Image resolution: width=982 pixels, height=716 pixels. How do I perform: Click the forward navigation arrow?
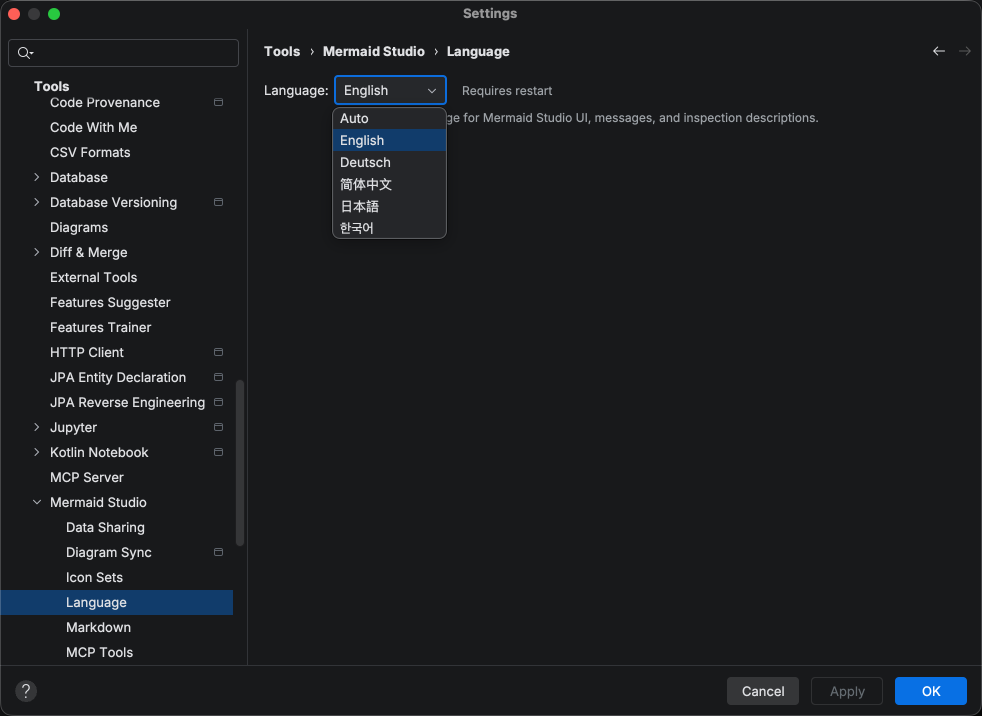click(x=962, y=51)
